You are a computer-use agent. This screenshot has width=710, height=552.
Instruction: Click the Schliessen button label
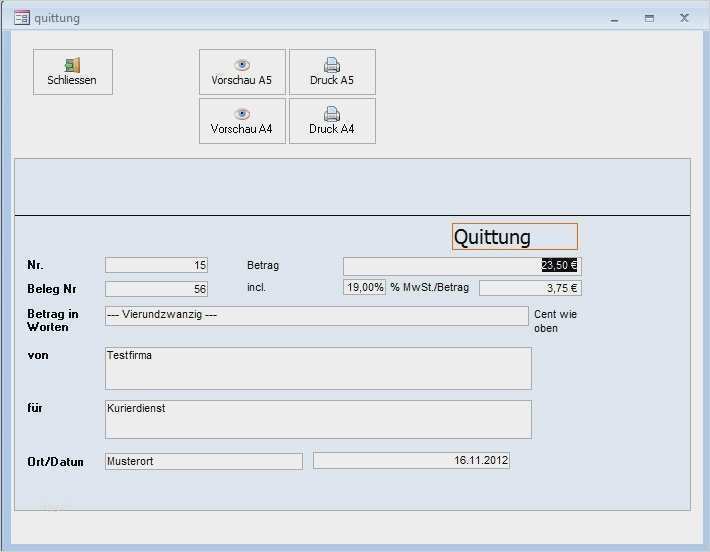coord(72,80)
